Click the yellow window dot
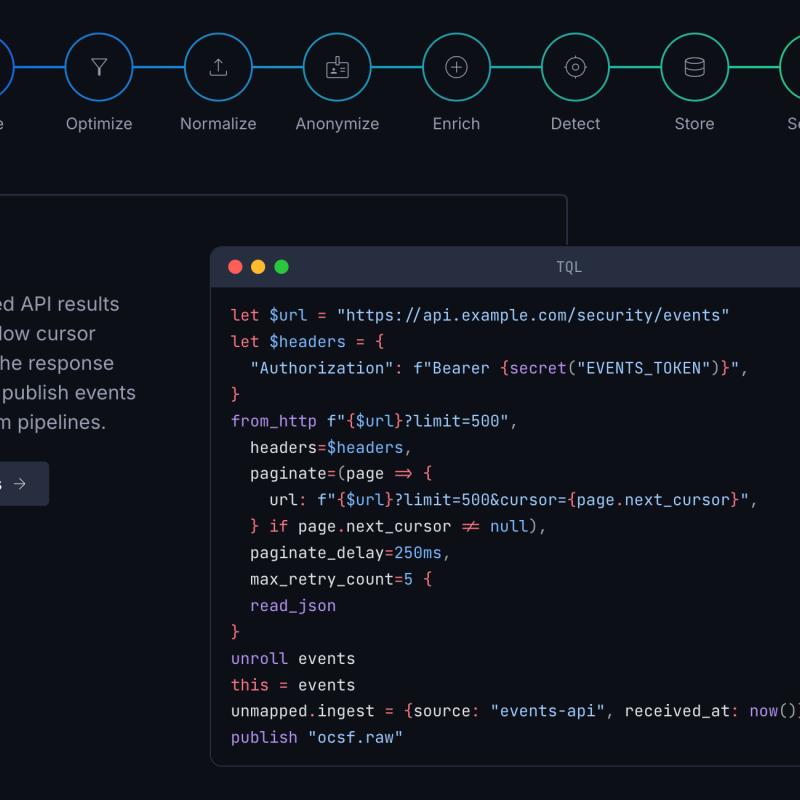 coord(258,267)
